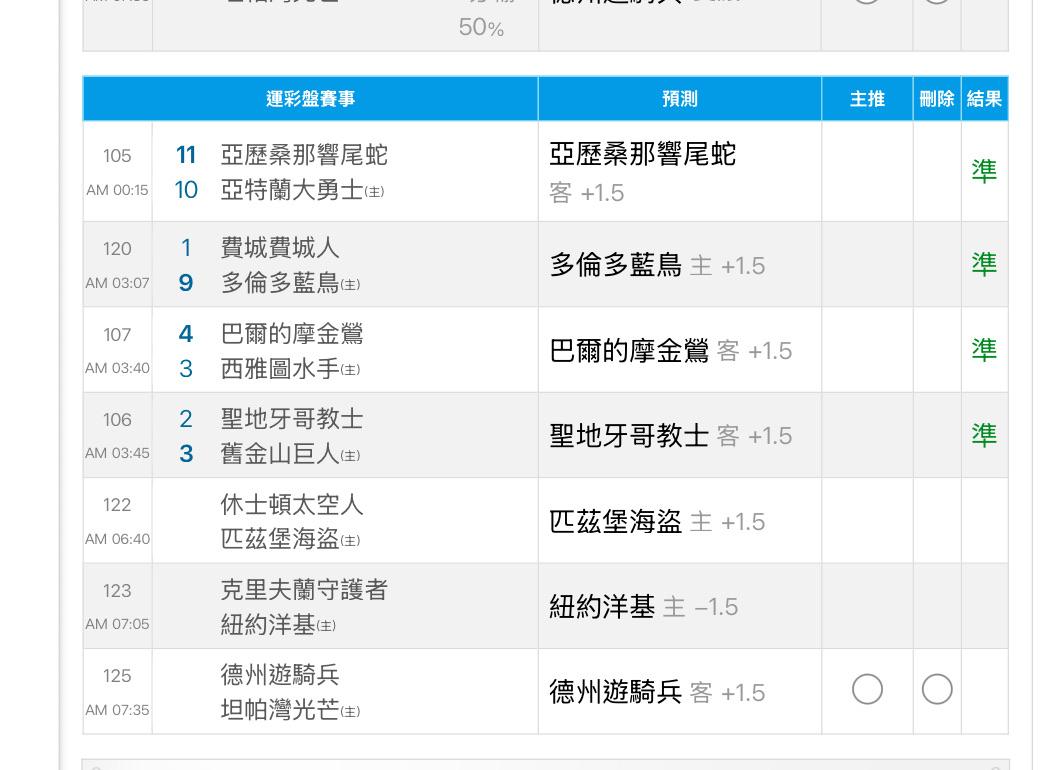Select the 刪除 radio for 德州遊騎兵 prediction
The width and height of the screenshot is (1045, 770).
[936, 689]
